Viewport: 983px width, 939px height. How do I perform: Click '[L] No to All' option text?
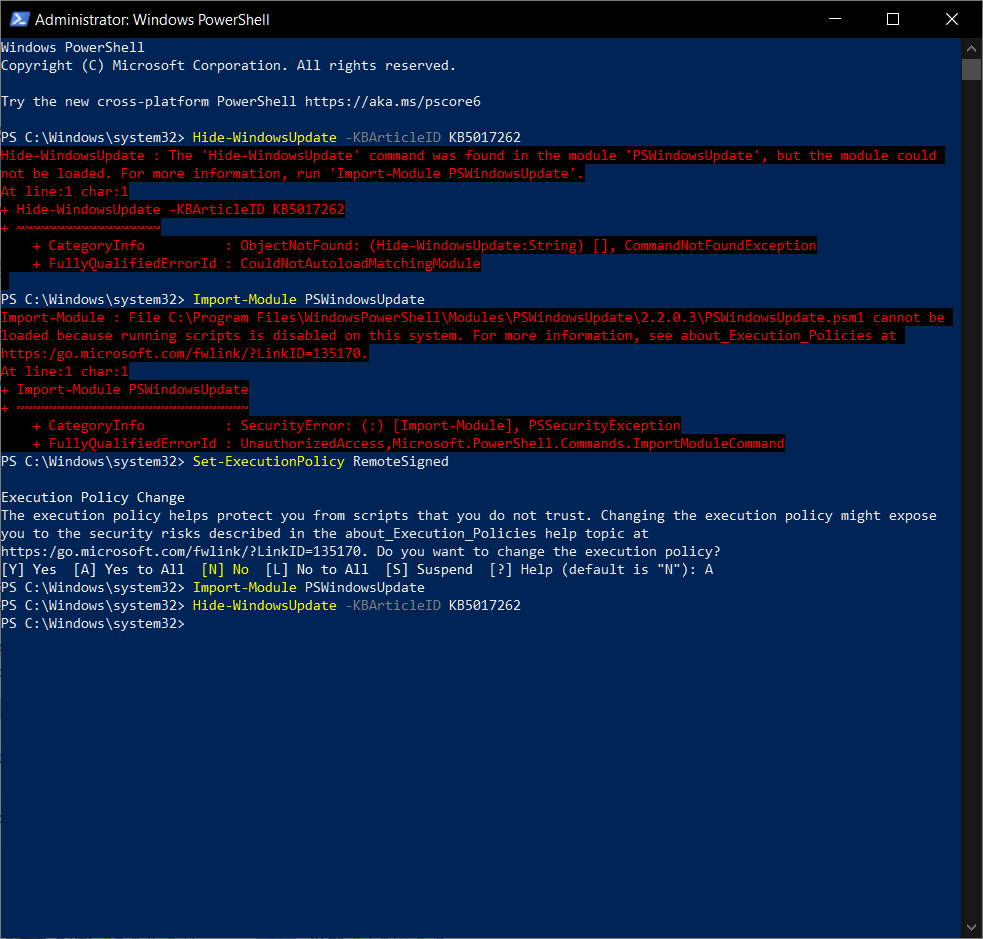point(317,570)
